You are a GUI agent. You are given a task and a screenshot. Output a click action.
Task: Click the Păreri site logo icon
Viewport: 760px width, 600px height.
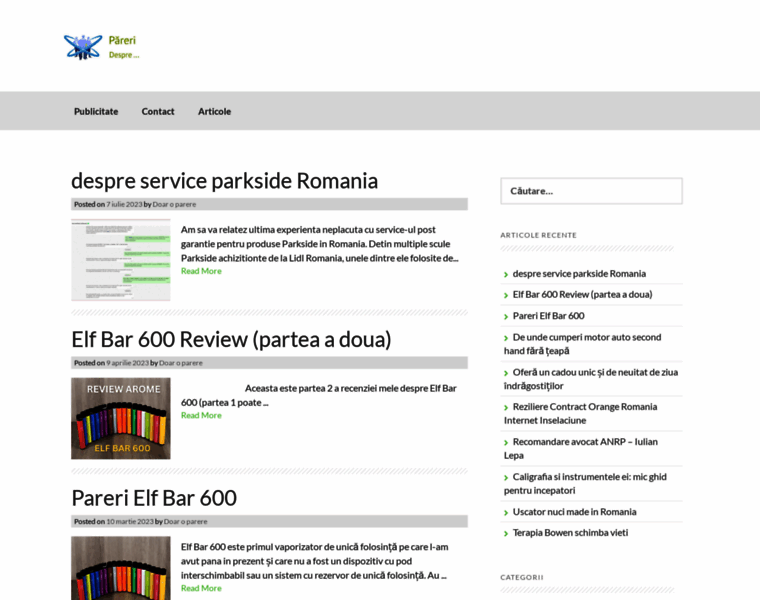[x=83, y=47]
